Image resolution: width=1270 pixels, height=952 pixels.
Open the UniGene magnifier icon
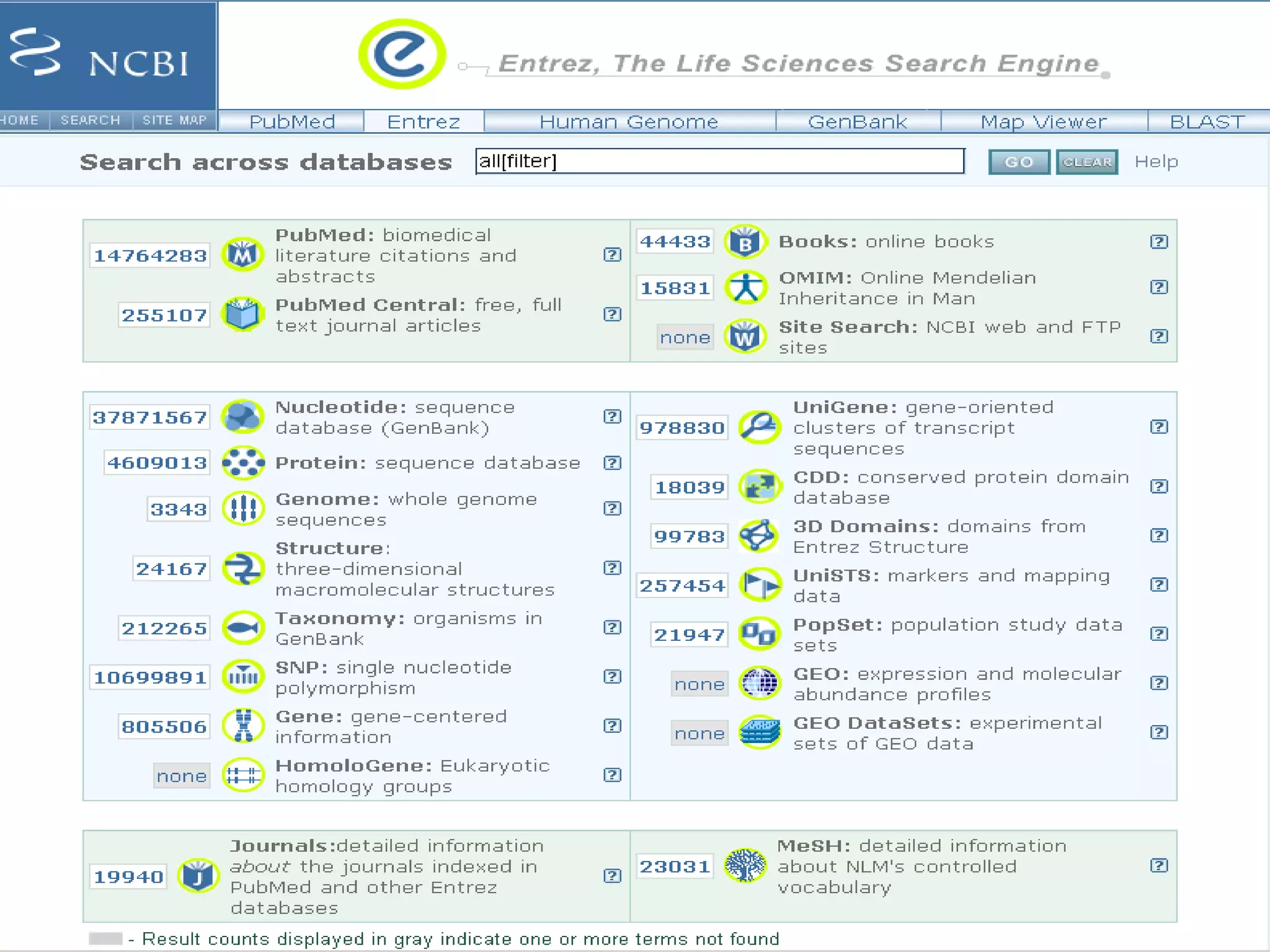point(759,427)
